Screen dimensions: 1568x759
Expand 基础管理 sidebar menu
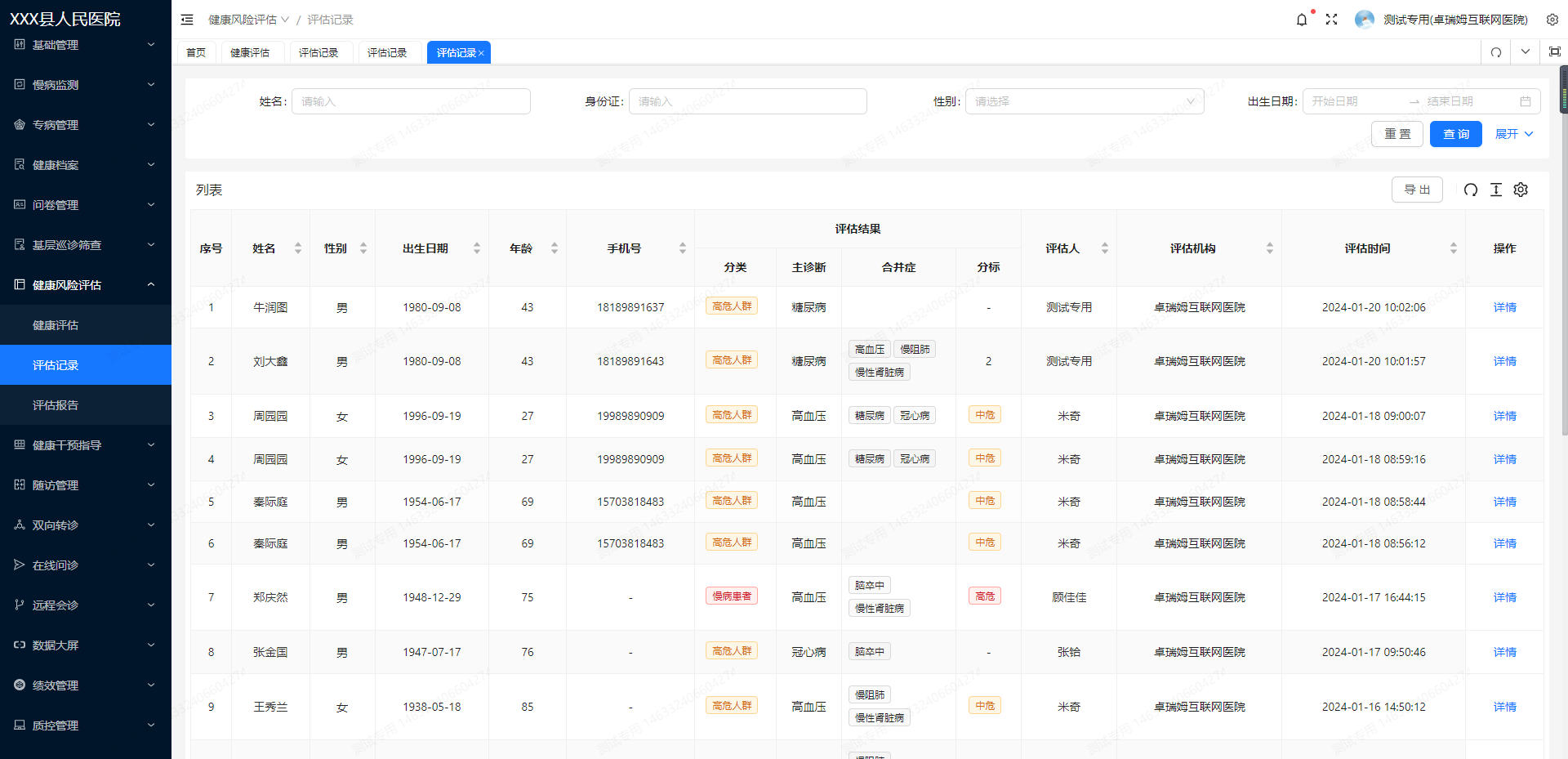tap(86, 45)
